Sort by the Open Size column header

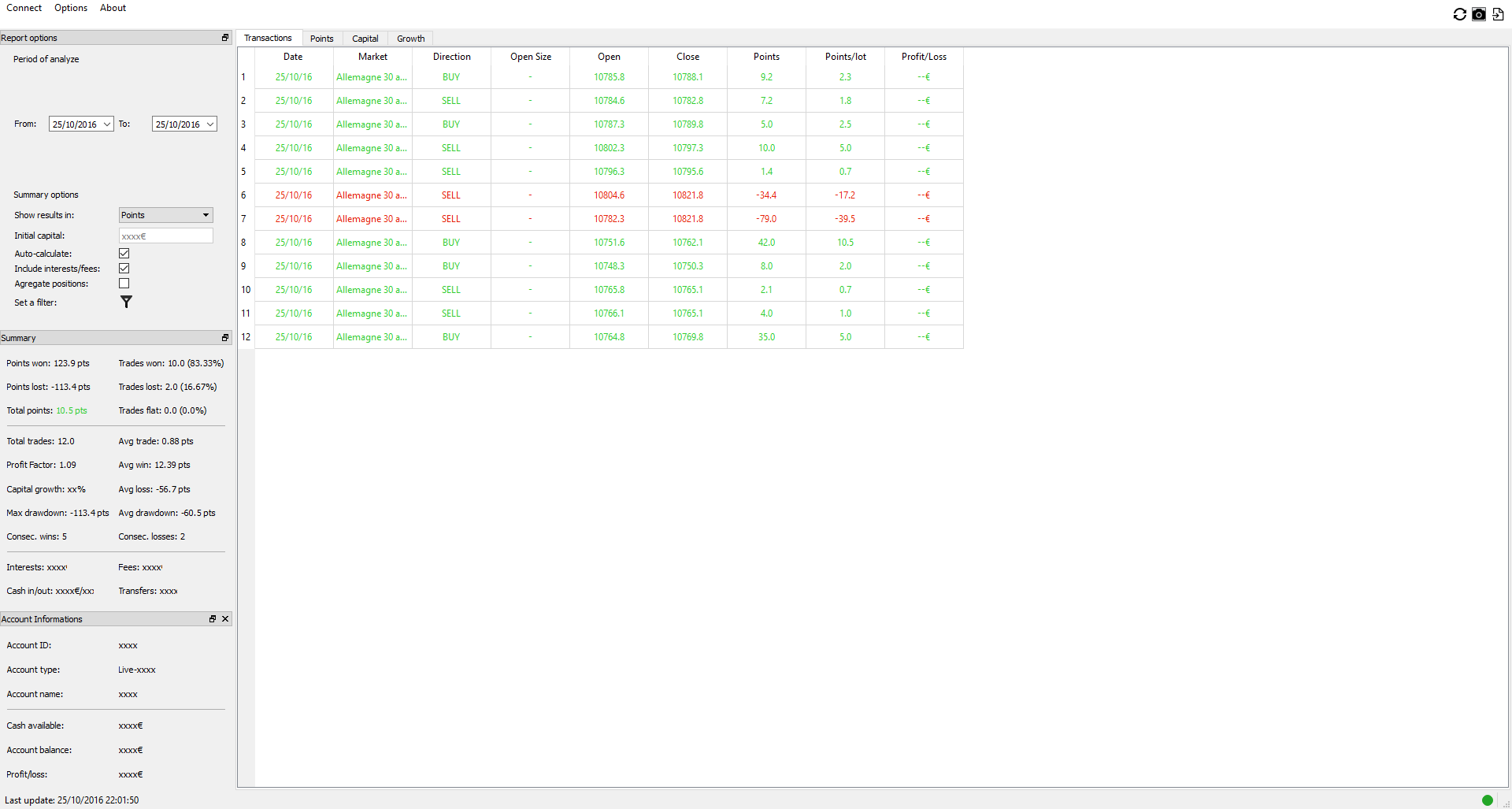click(530, 57)
